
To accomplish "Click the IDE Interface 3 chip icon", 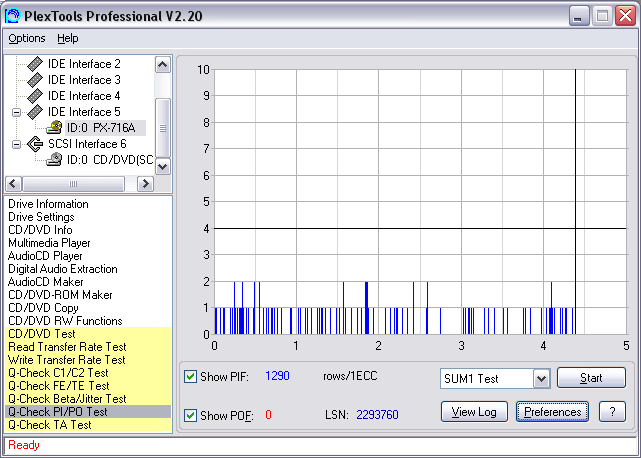I will [35, 80].
